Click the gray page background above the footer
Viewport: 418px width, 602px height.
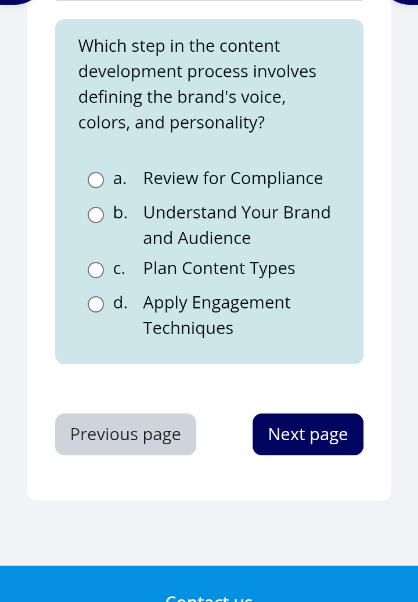click(x=209, y=534)
